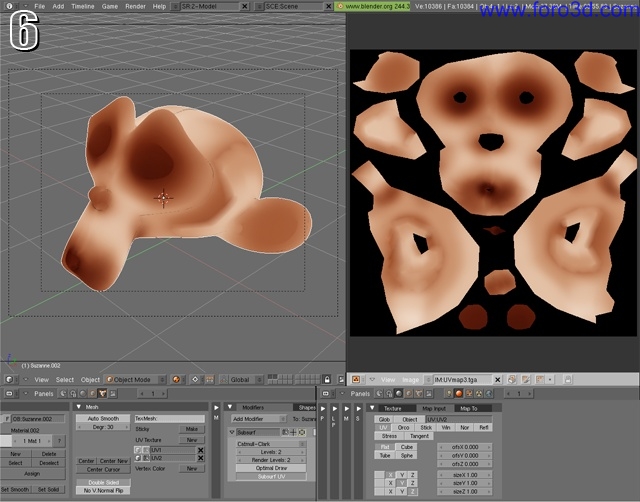The height and width of the screenshot is (502, 640).
Task: Adjust the ofsX 0.000 value slider
Action: [464, 447]
